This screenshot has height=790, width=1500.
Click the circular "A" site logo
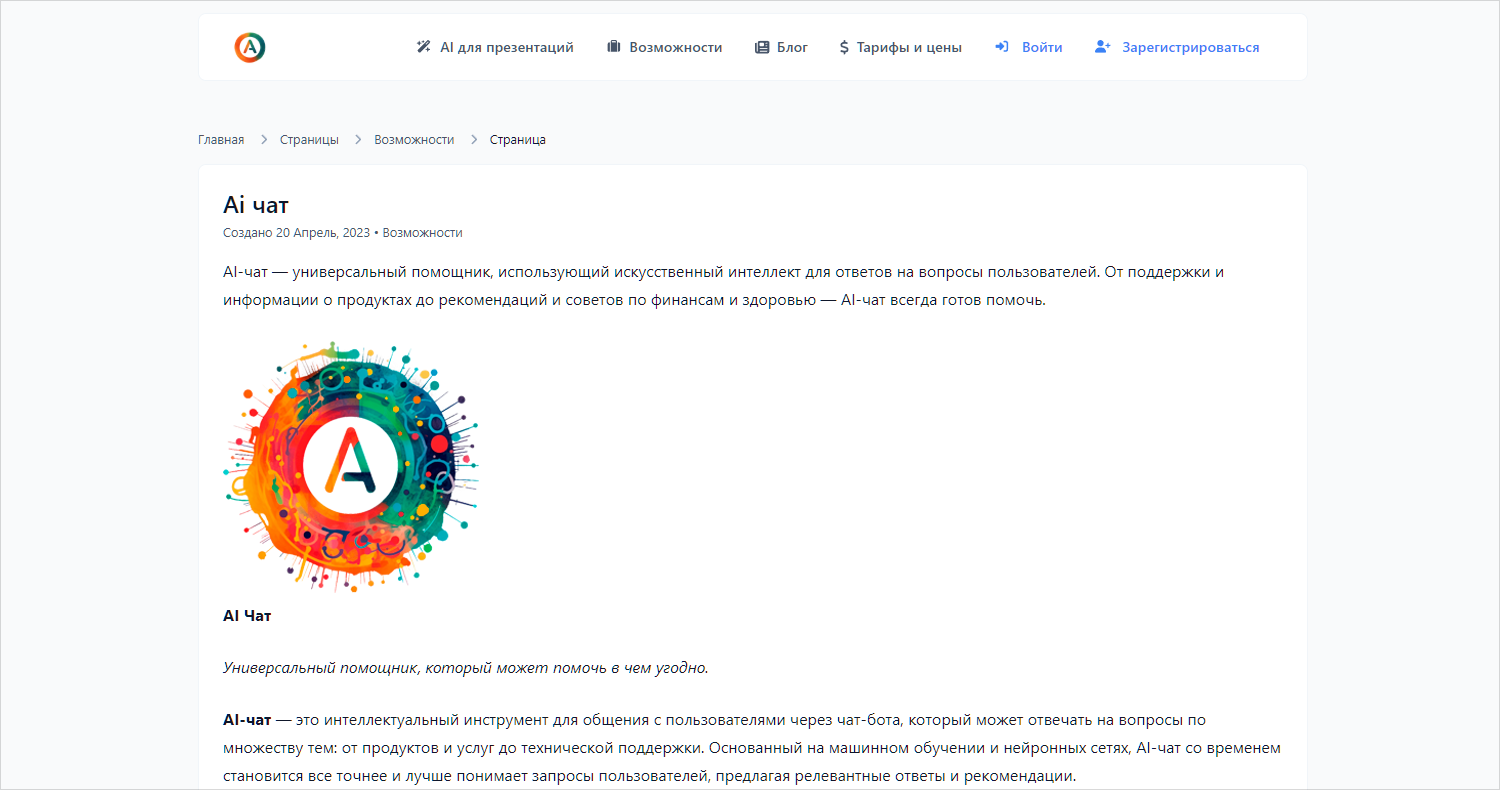(x=249, y=46)
